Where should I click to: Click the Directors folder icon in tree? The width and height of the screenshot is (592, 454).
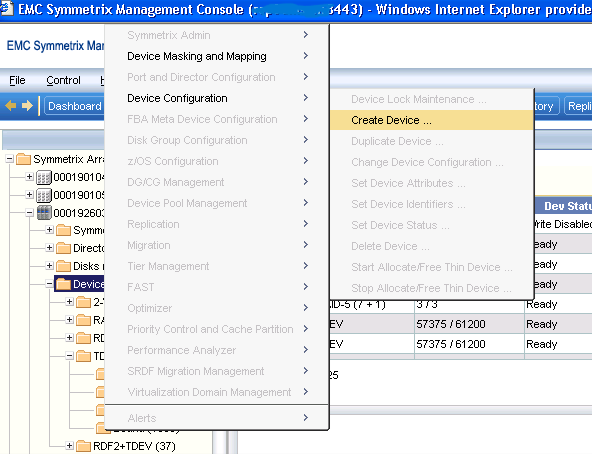coord(63,248)
